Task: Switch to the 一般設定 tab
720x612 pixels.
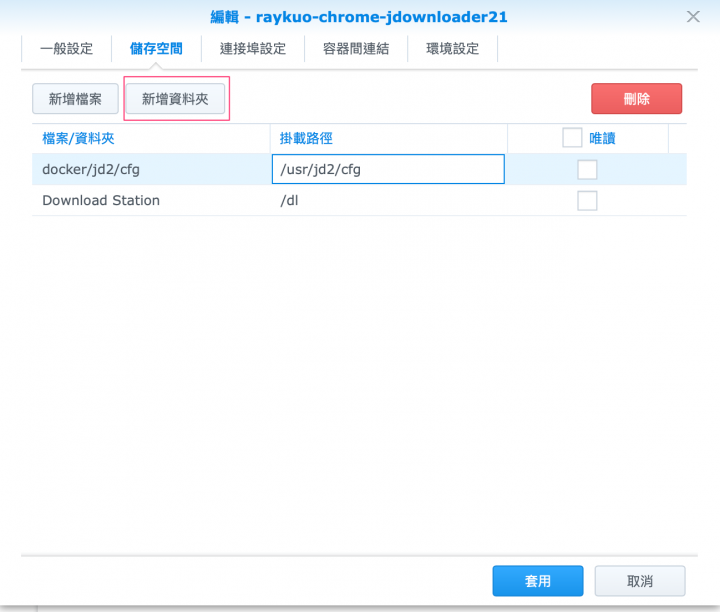Action: (x=67, y=48)
